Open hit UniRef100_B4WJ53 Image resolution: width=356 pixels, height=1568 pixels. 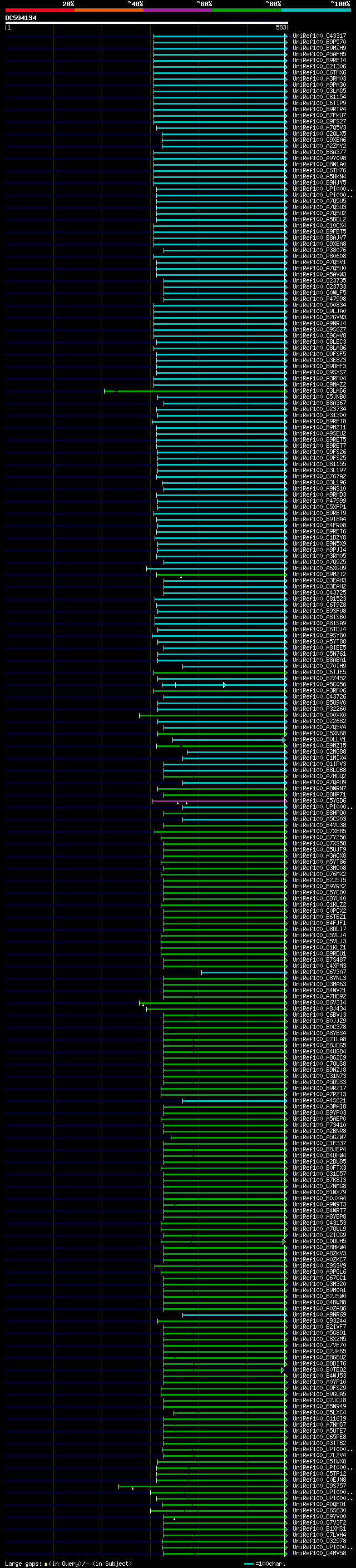tap(319, 1376)
